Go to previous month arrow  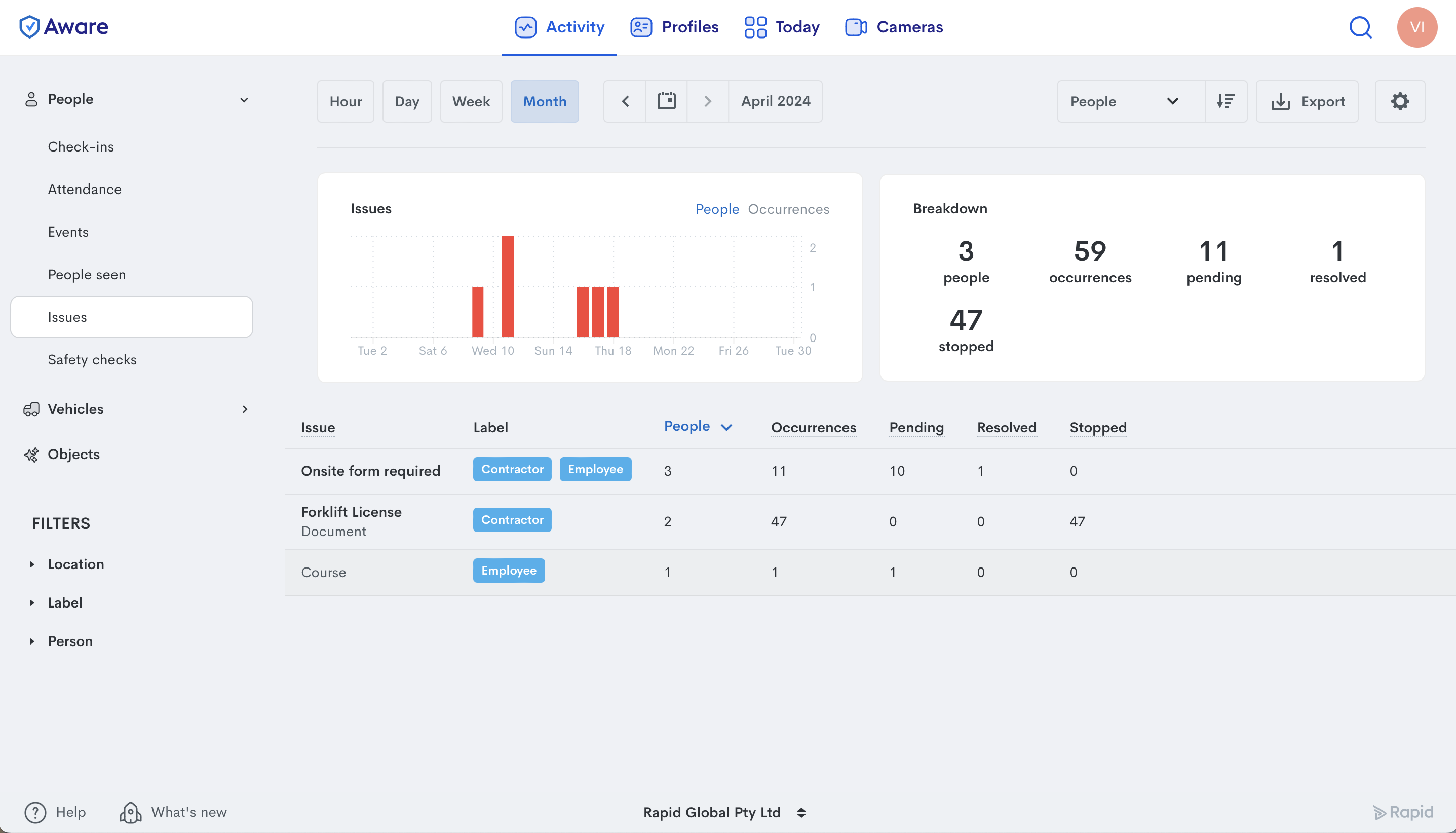(x=625, y=101)
